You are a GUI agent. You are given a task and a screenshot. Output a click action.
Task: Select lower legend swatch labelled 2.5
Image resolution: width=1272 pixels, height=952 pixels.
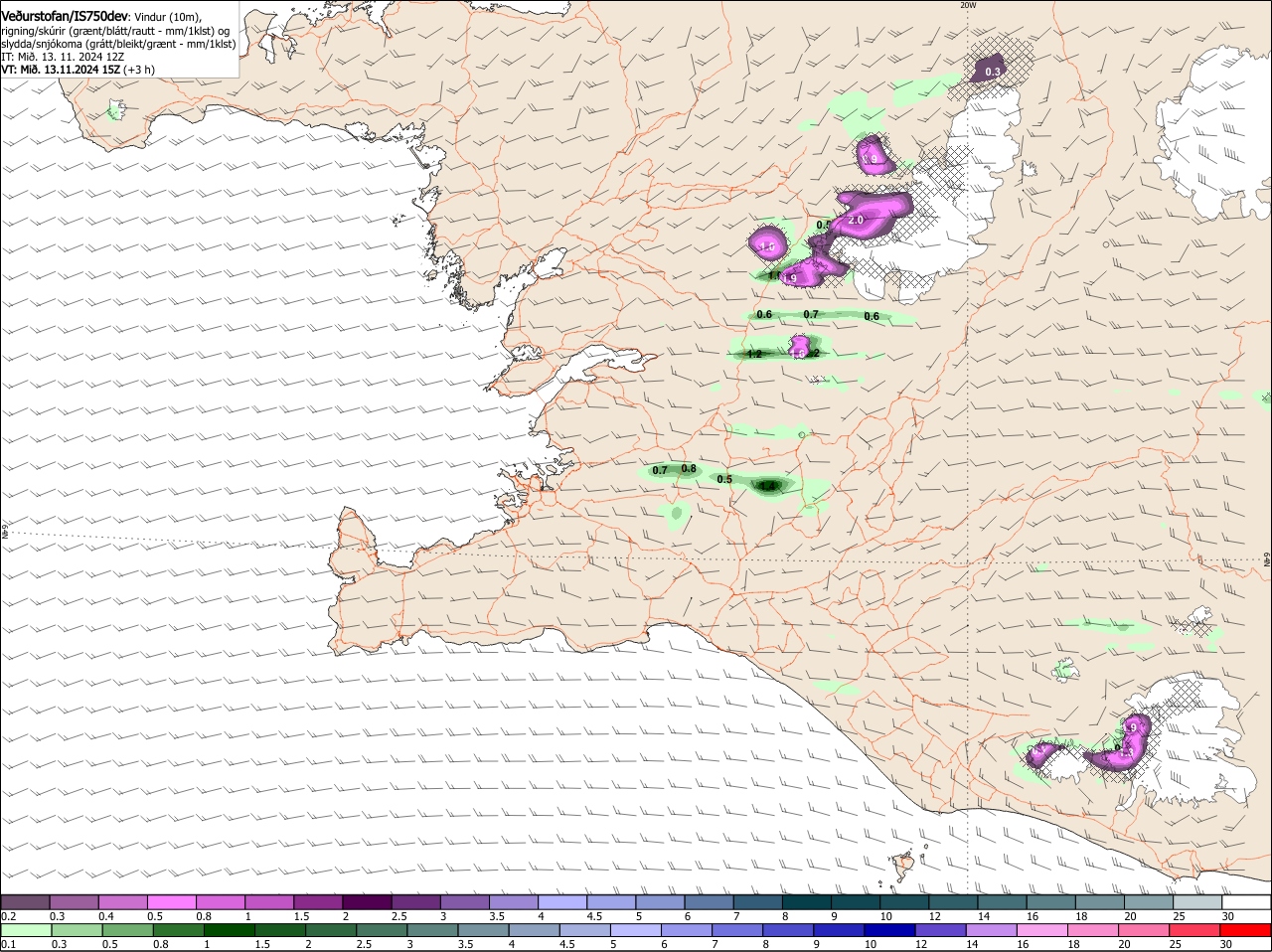tap(382, 931)
